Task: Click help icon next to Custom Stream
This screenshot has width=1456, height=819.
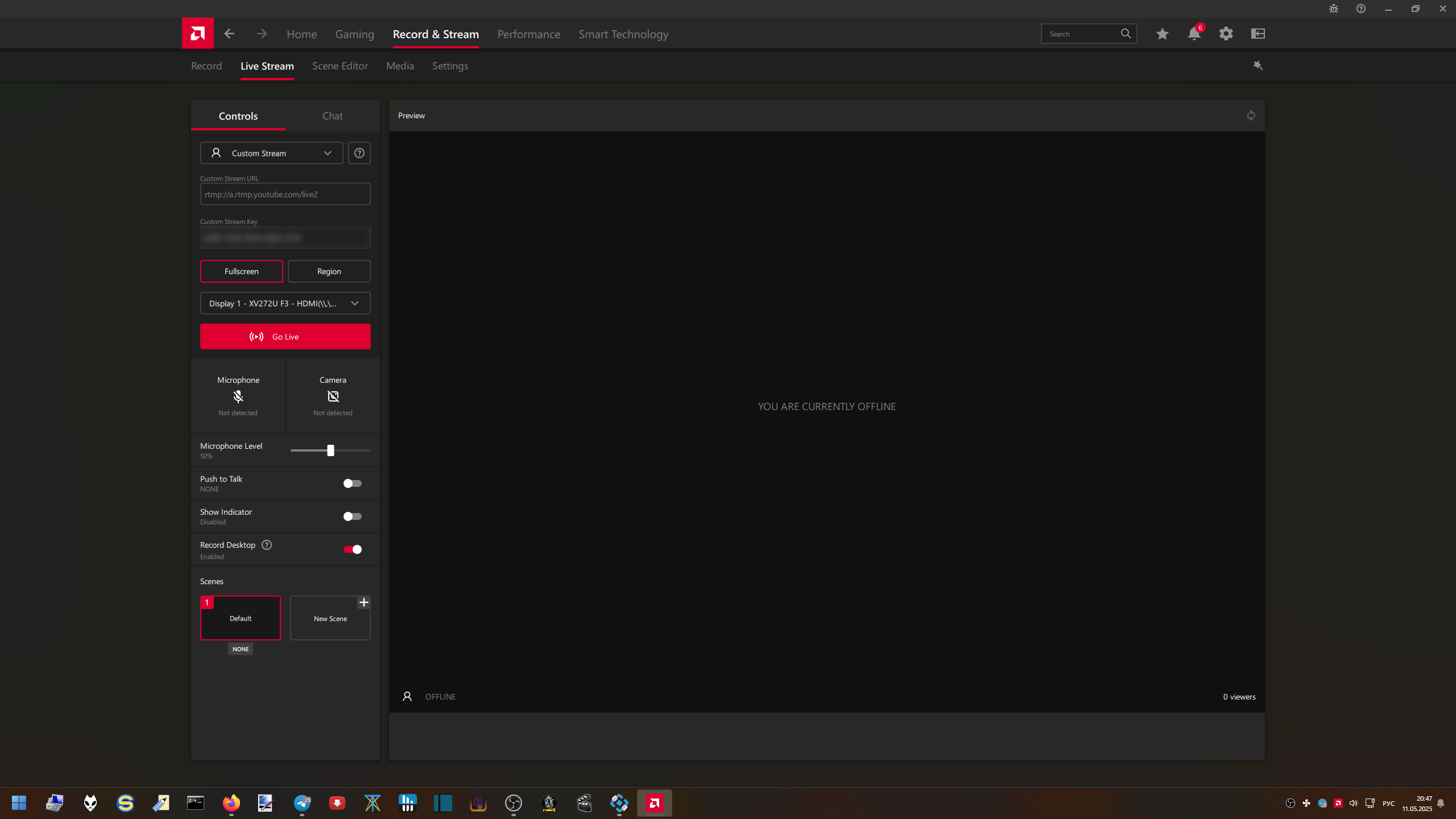Action: tap(359, 153)
